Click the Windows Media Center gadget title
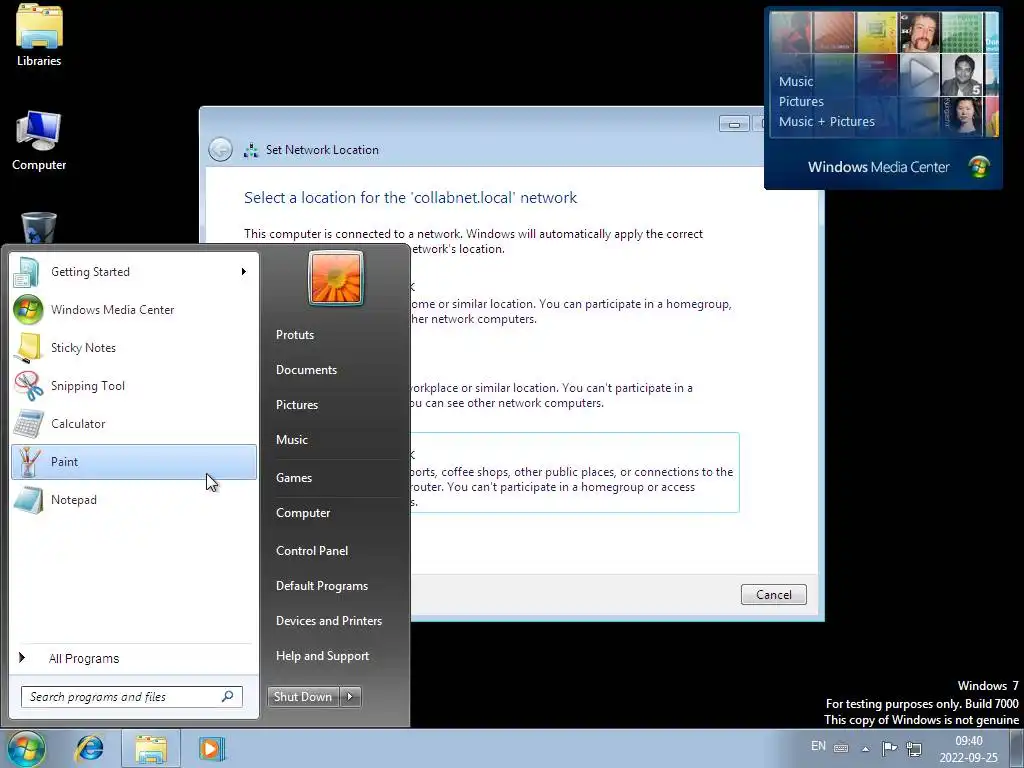The height and width of the screenshot is (768, 1024). (878, 167)
